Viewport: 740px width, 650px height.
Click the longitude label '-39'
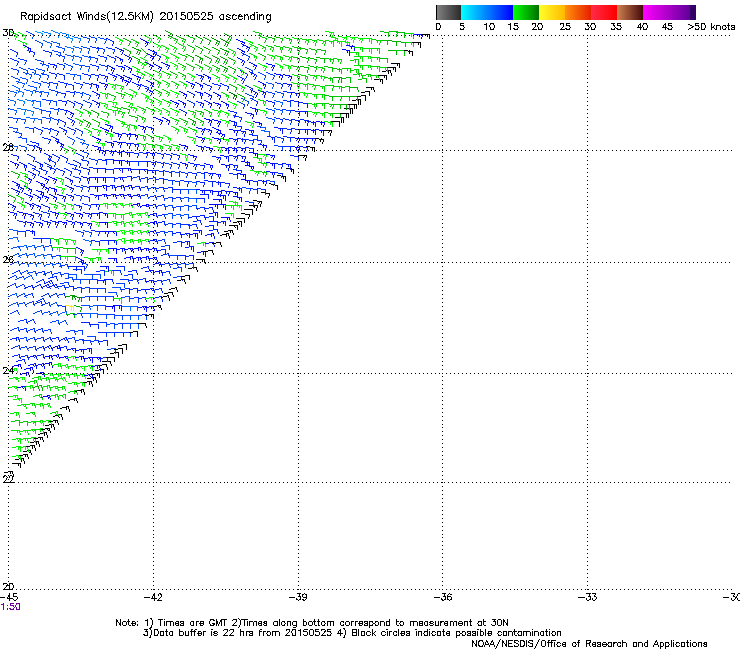(298, 597)
